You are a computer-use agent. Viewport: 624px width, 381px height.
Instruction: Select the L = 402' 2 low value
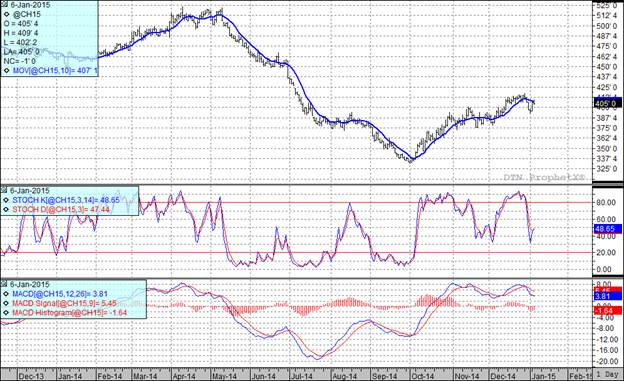[21, 42]
